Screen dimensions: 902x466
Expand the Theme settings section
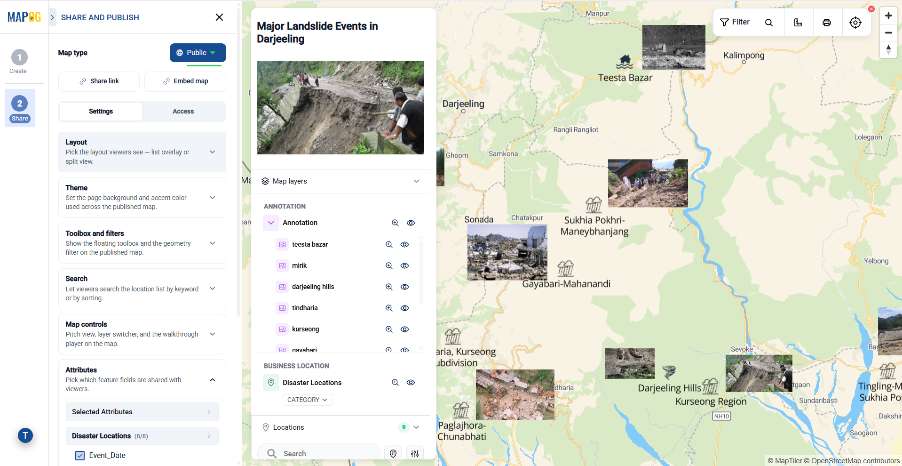142,197
